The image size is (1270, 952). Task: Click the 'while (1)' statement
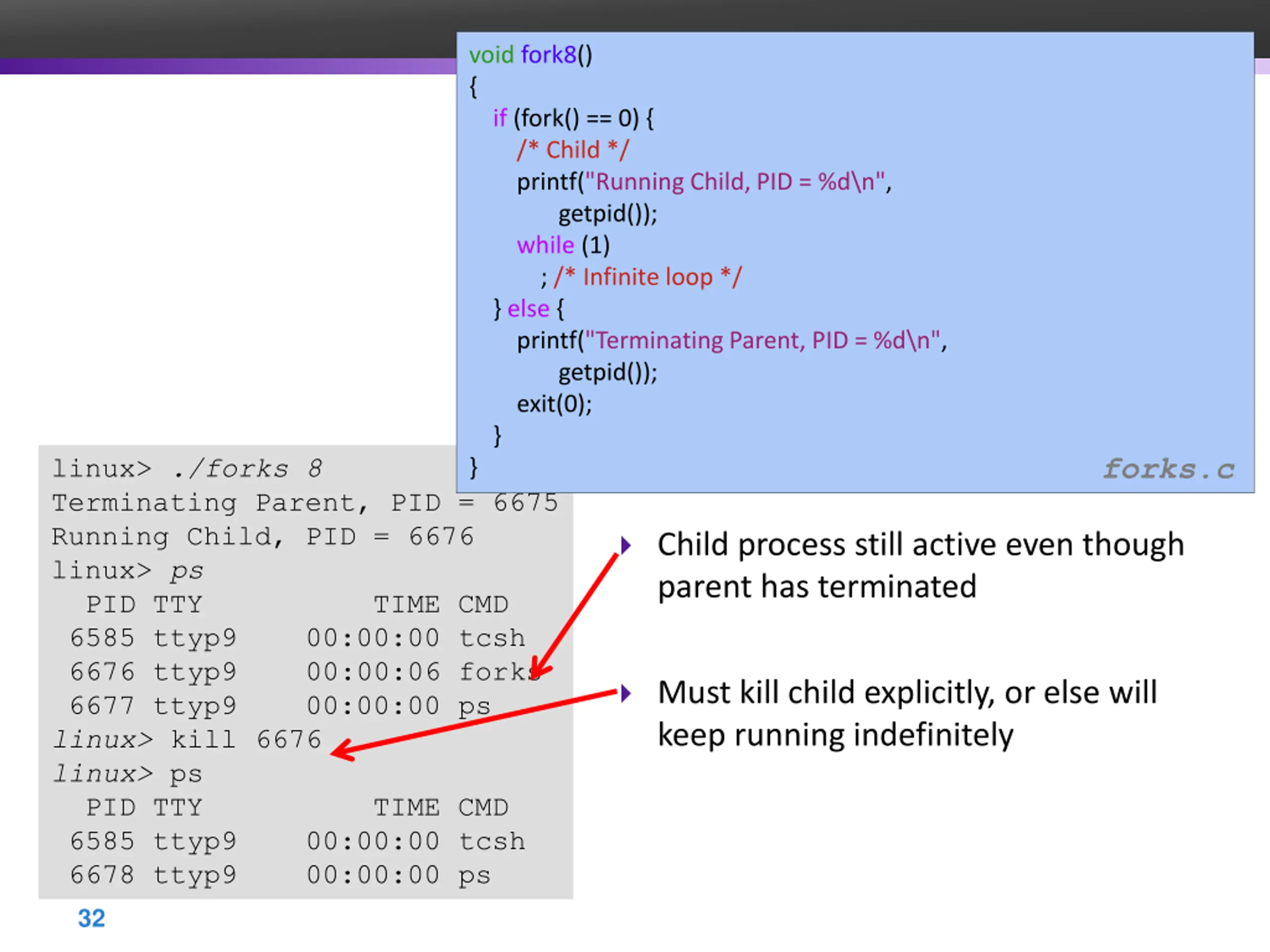coord(563,245)
